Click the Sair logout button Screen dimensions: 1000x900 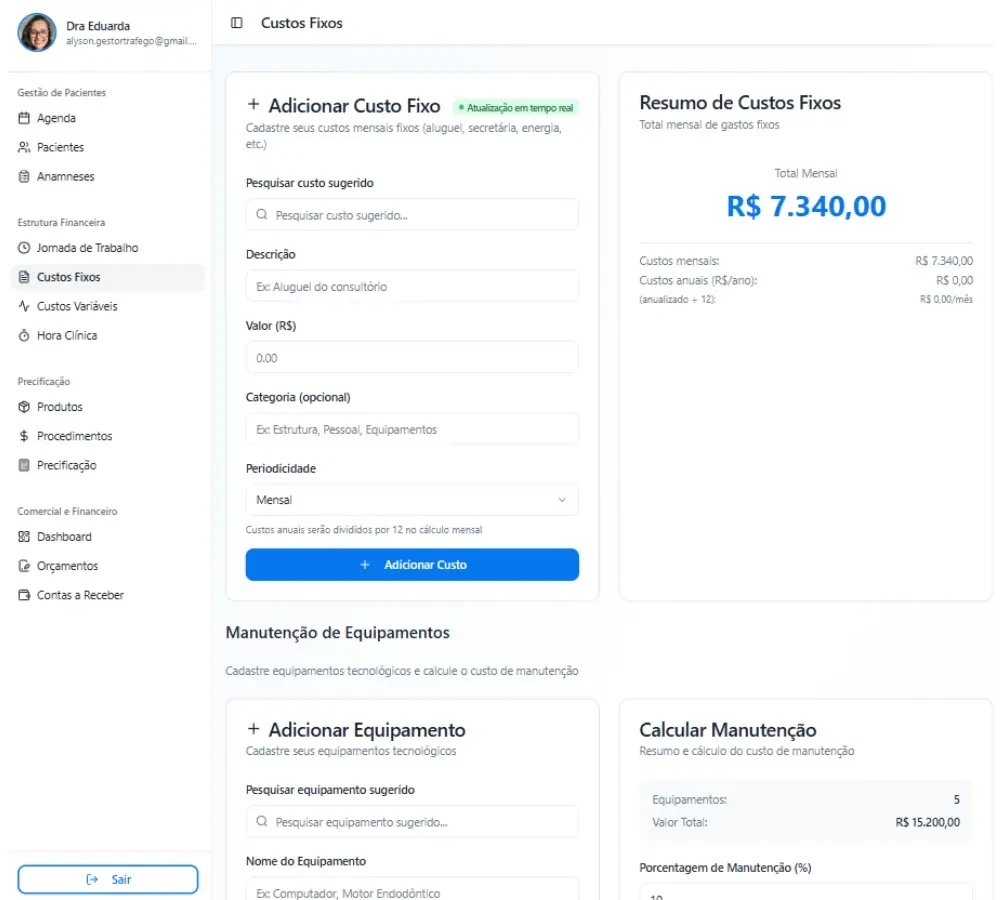(x=108, y=880)
